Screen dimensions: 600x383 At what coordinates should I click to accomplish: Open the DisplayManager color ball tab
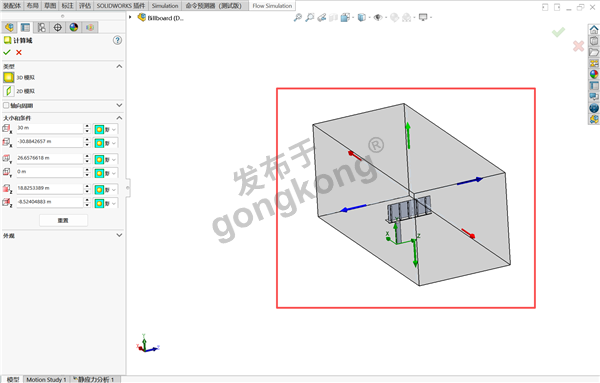click(x=73, y=27)
